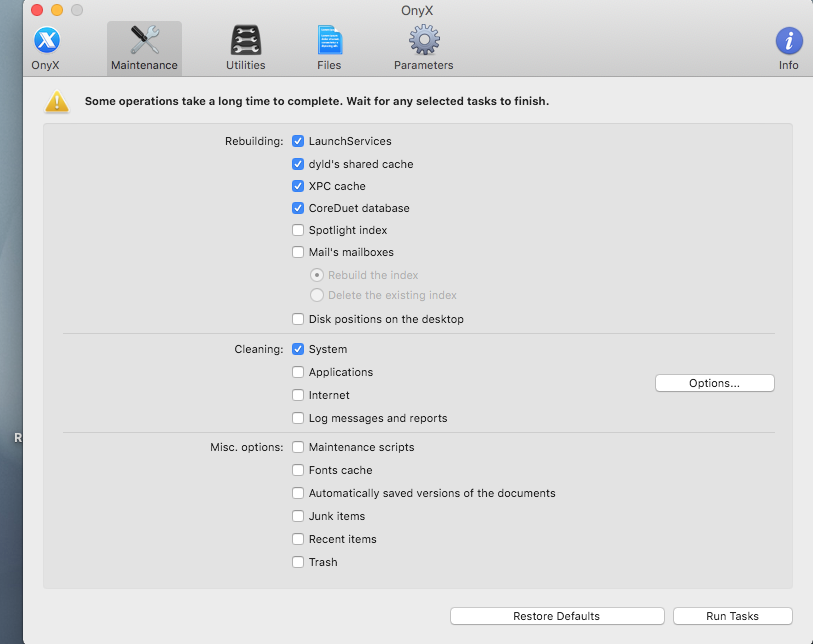Screen dimensions: 813x644
Task: Enable Disk positions on the desktop
Action: point(298,319)
